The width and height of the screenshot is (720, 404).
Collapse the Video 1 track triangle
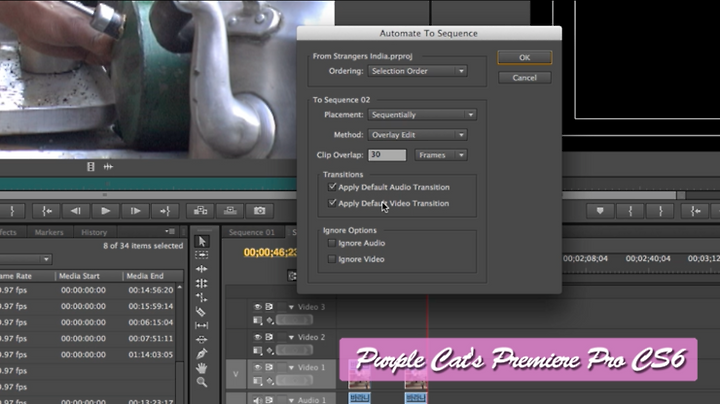click(x=291, y=368)
